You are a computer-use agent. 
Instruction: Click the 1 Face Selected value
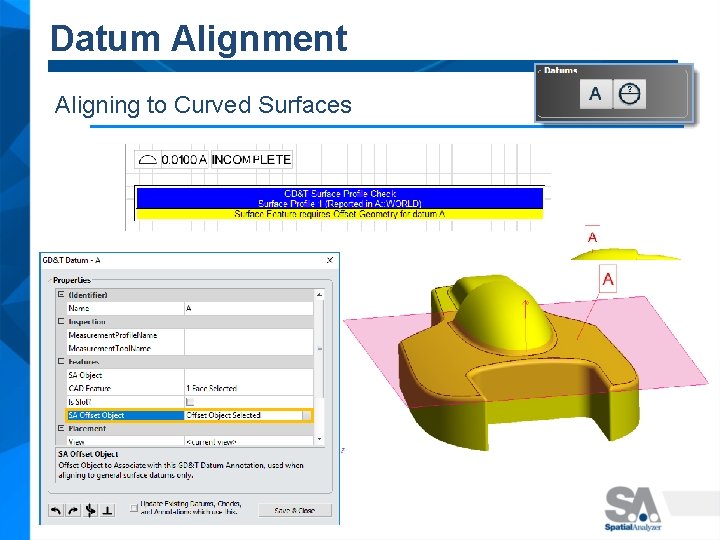coord(212,388)
